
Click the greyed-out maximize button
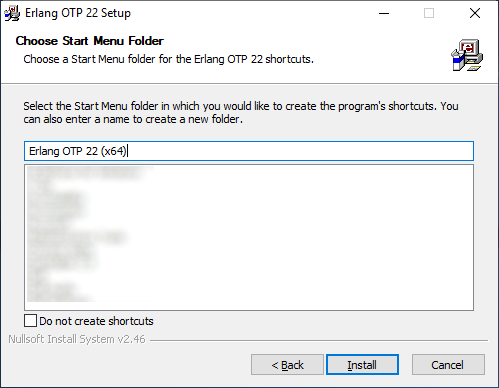(x=429, y=13)
